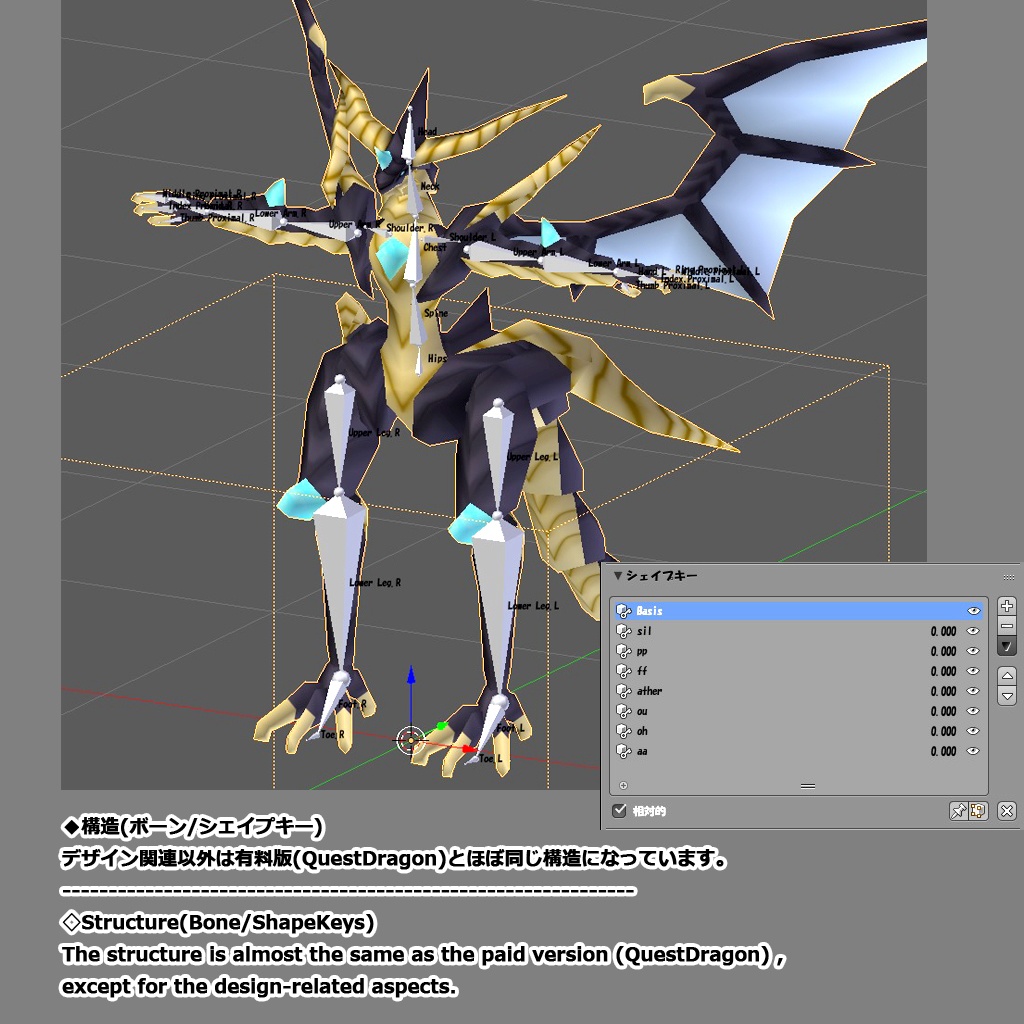The image size is (1024, 1024).
Task: Toggle the eye visibility of the "sil" shape key
Action: pyautogui.click(x=974, y=631)
